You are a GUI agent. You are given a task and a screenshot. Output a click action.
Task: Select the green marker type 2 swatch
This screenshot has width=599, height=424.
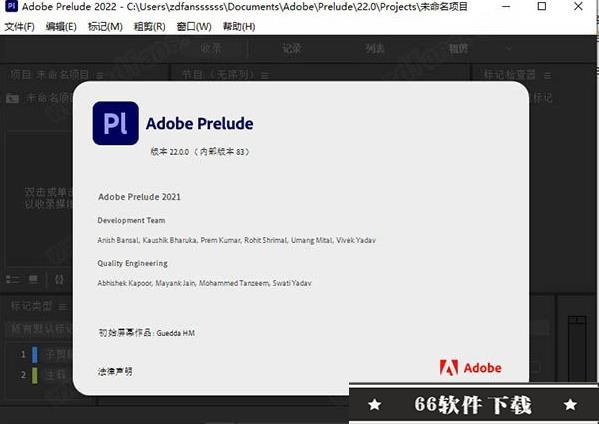(x=35, y=375)
